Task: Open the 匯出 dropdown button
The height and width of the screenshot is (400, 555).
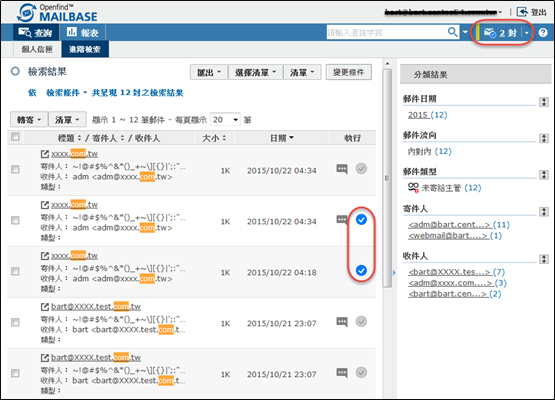Action: pos(208,72)
